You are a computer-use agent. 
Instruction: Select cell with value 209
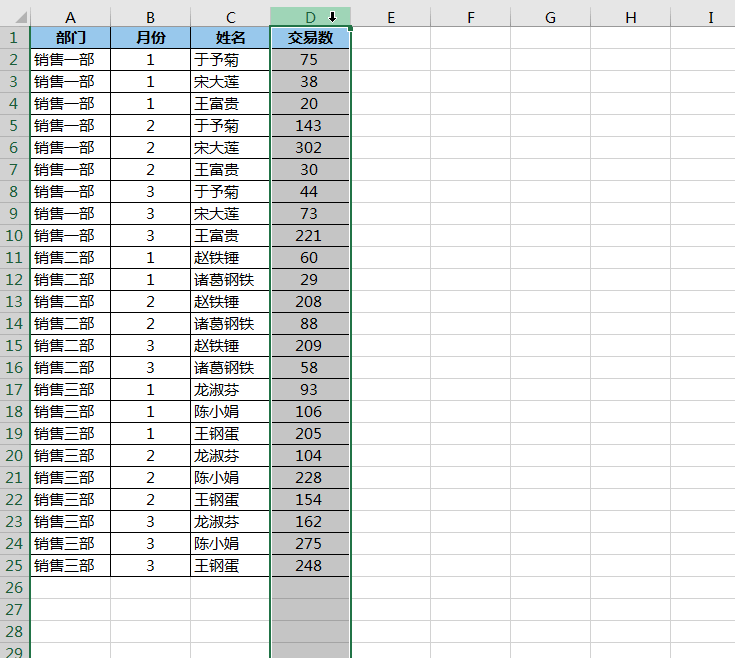pyautogui.click(x=310, y=345)
